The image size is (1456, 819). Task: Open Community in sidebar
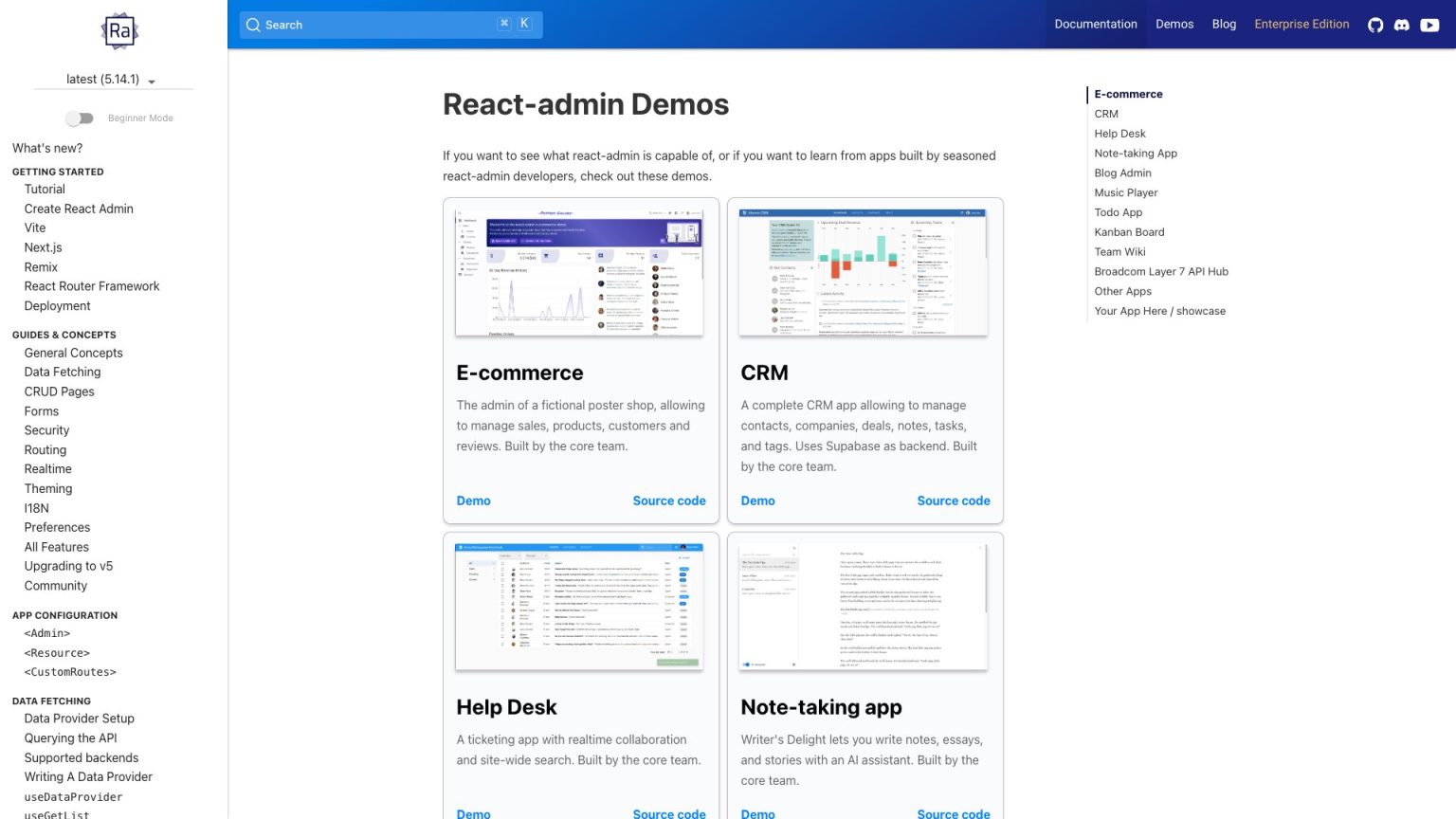[56, 586]
